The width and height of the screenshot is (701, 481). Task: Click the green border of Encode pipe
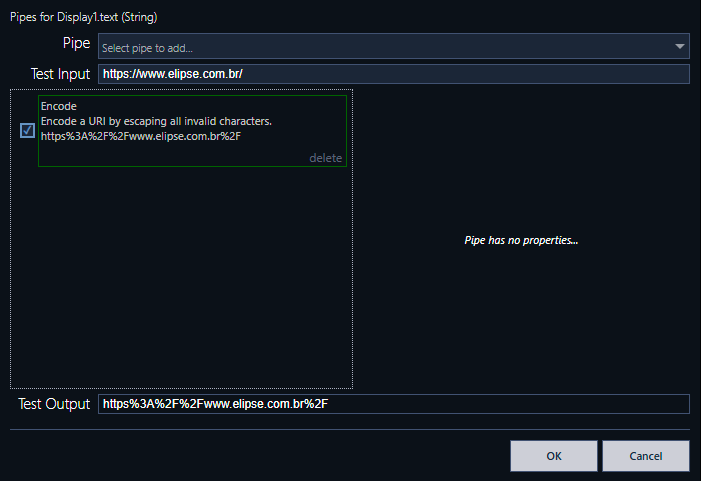(347, 130)
